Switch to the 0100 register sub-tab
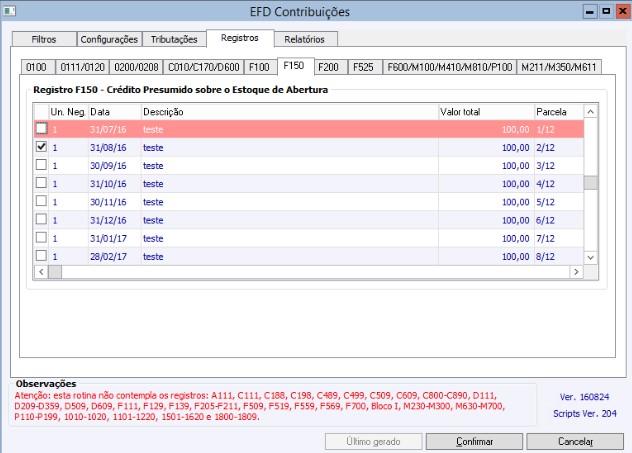Viewport: 632px width, 453px height. pyautogui.click(x=37, y=67)
